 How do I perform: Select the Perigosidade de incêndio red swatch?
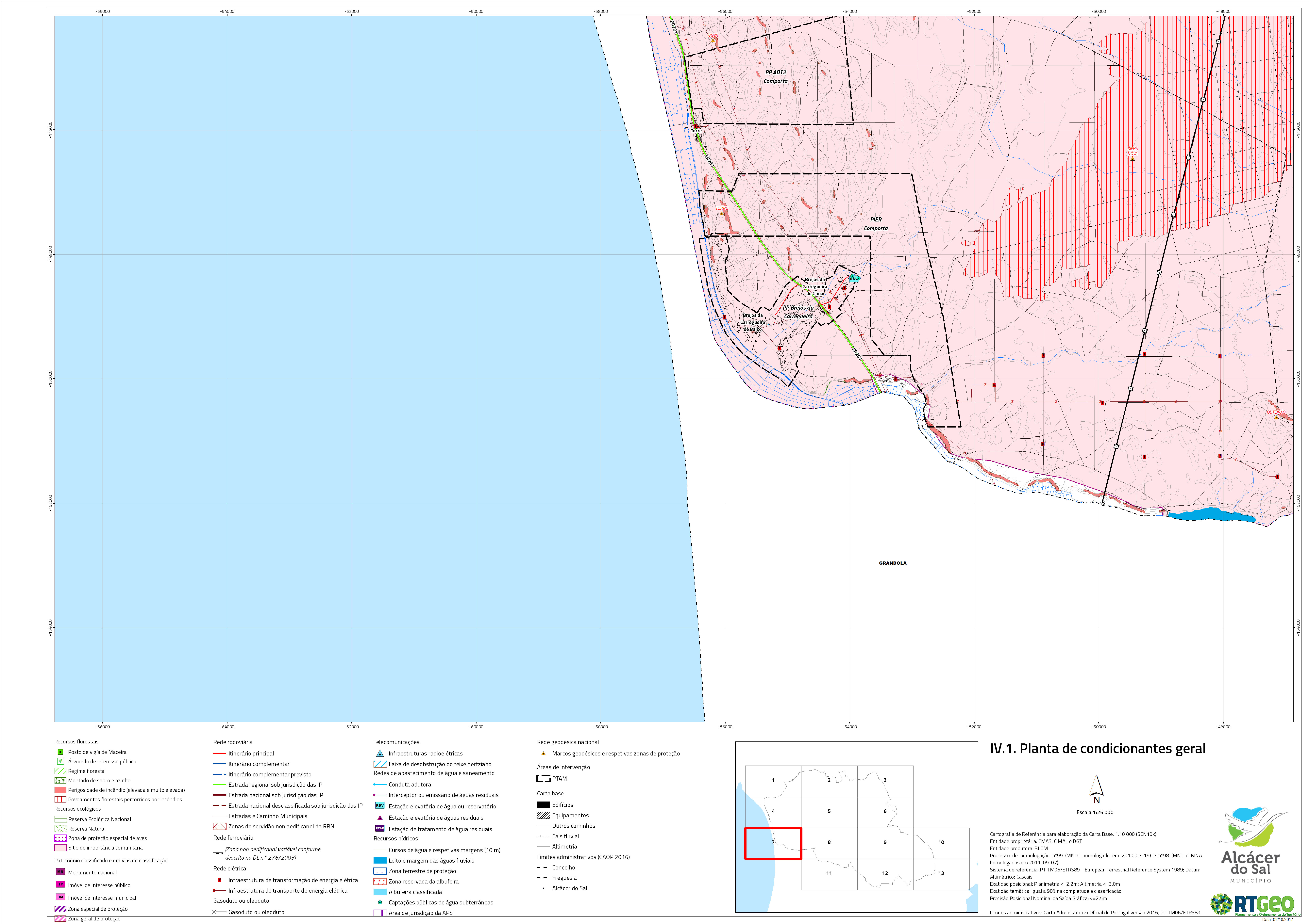pos(60,790)
